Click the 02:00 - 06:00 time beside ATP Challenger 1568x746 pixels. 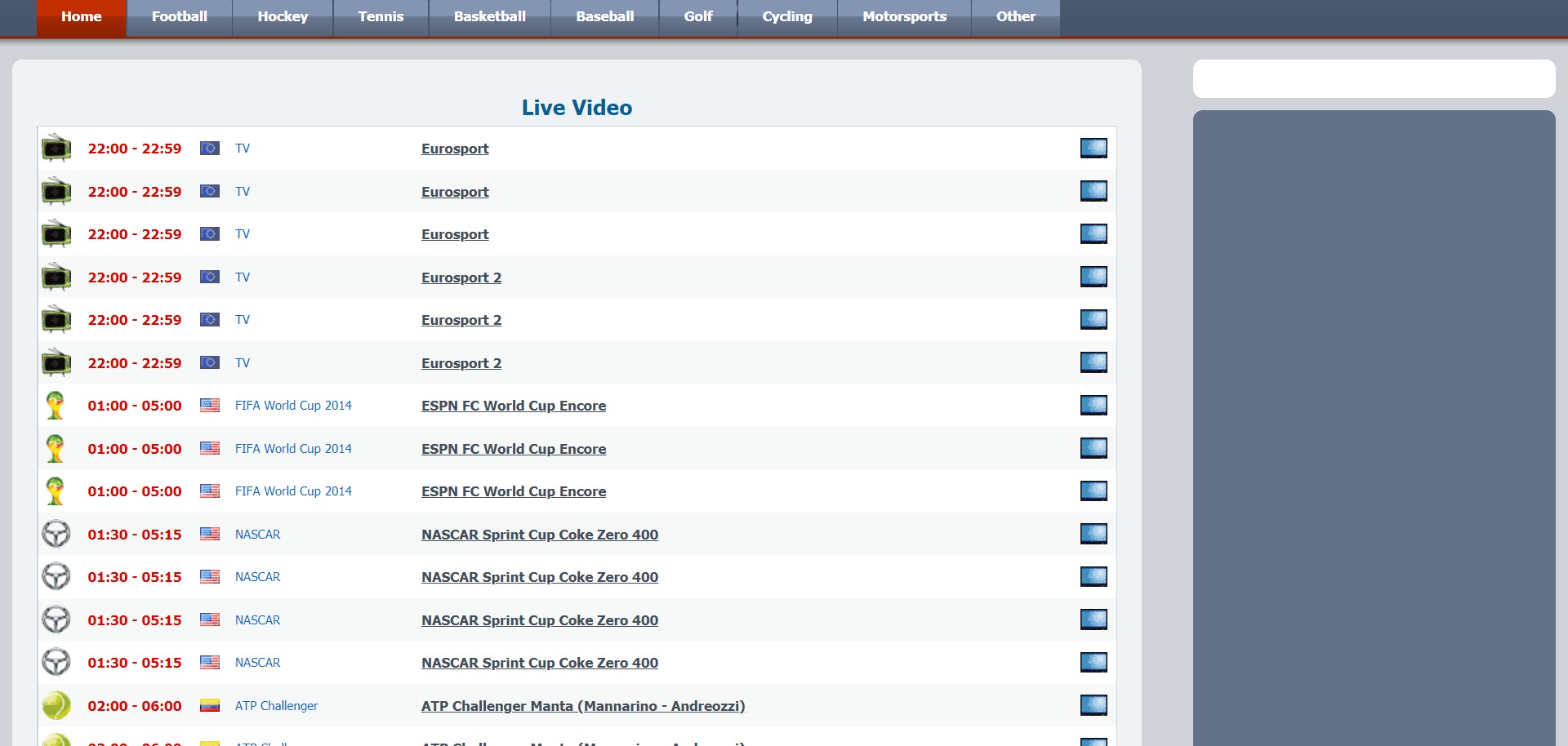tap(135, 706)
